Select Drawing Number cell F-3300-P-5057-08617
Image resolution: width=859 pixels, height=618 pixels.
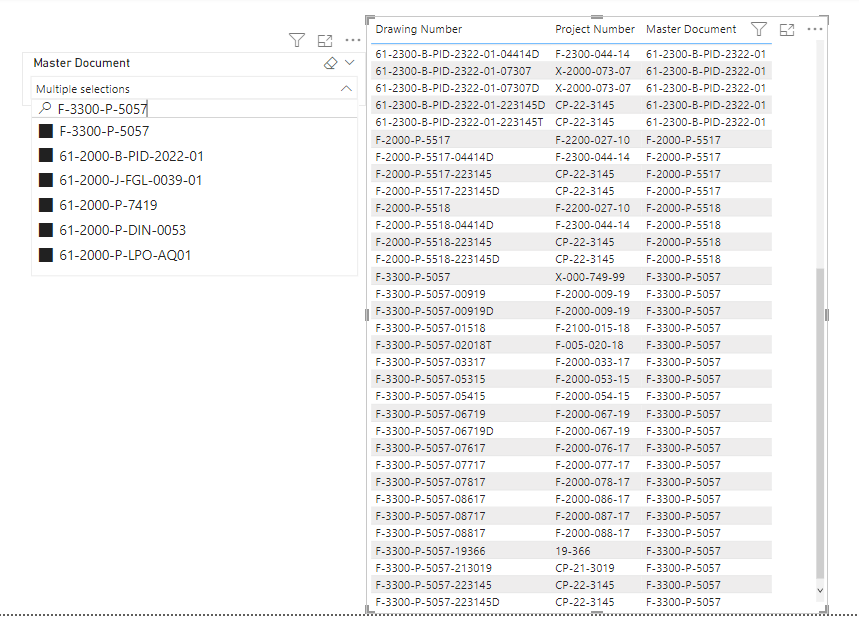coord(430,499)
